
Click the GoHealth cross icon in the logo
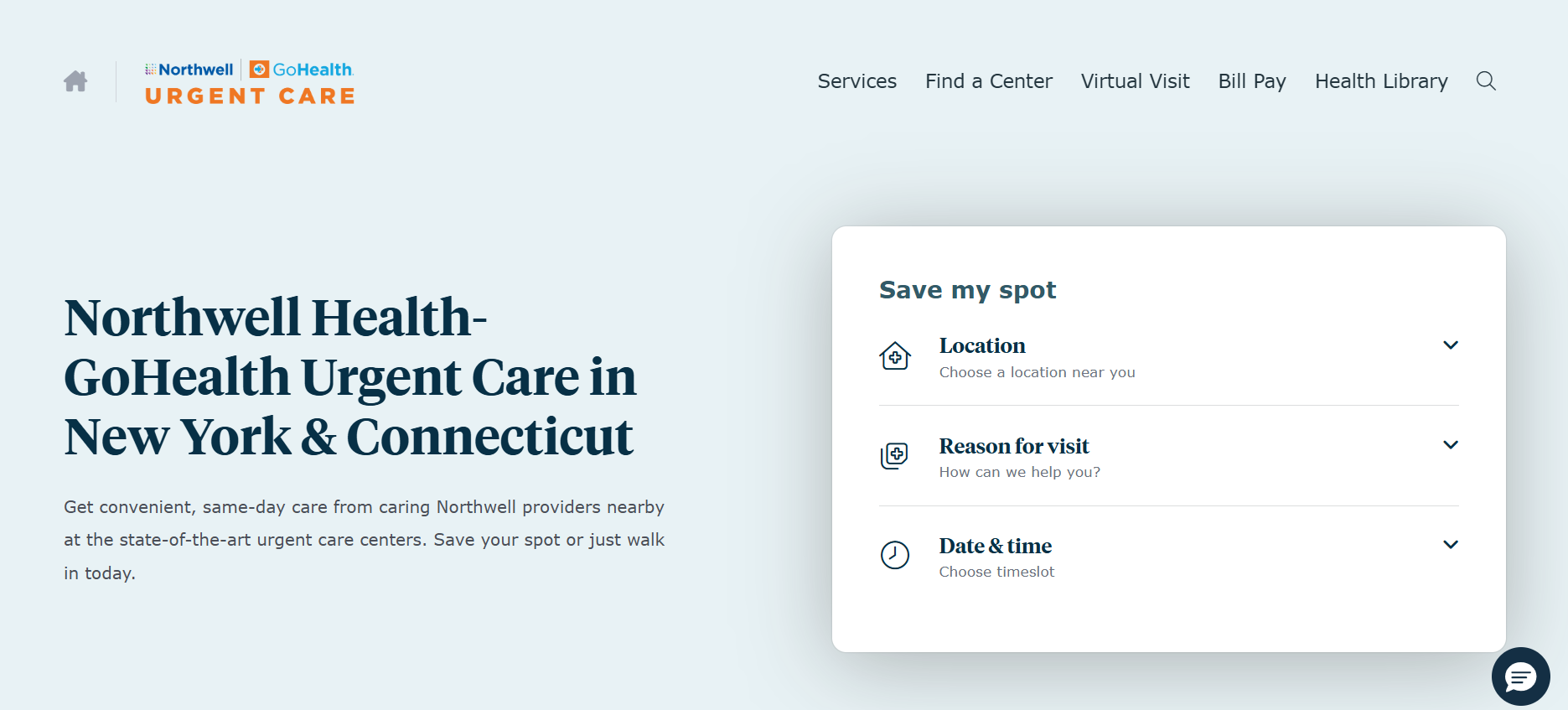point(257,69)
